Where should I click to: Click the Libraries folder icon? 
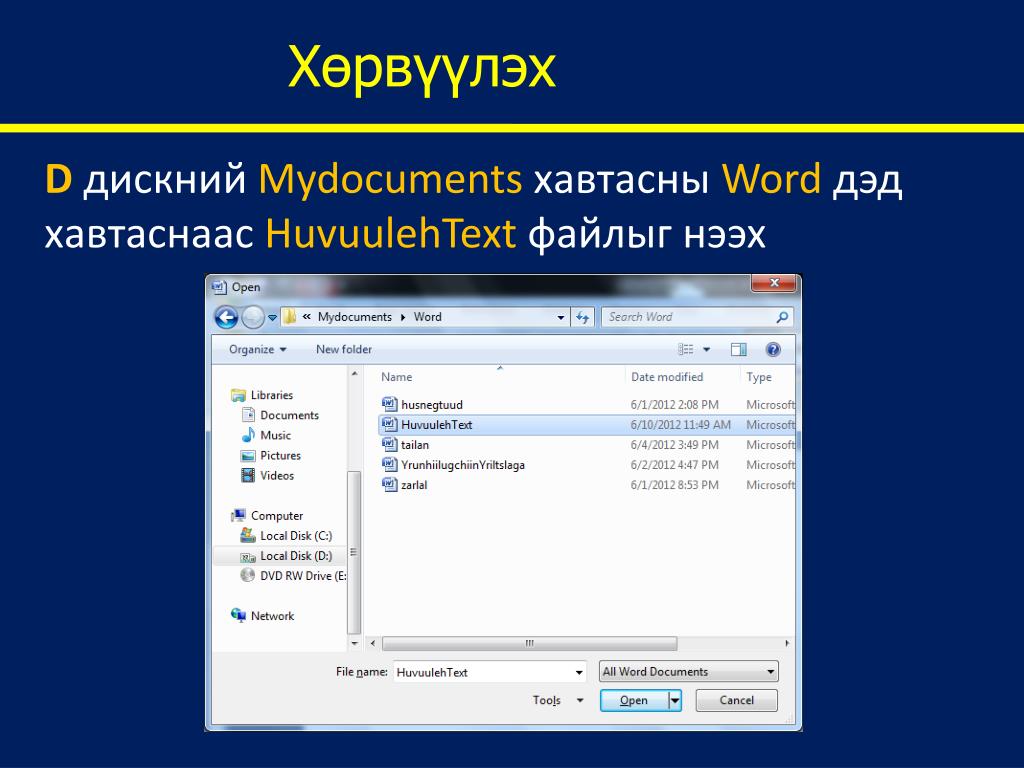point(238,395)
